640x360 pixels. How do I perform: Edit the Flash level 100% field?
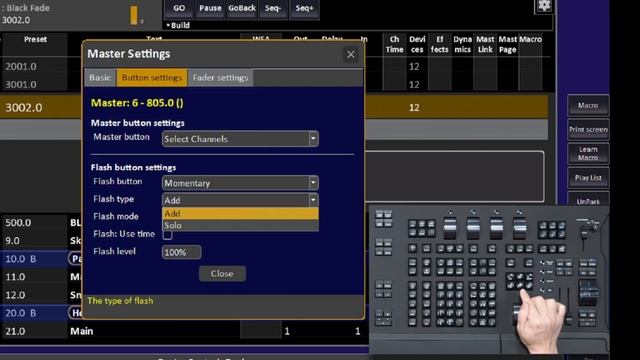181,252
